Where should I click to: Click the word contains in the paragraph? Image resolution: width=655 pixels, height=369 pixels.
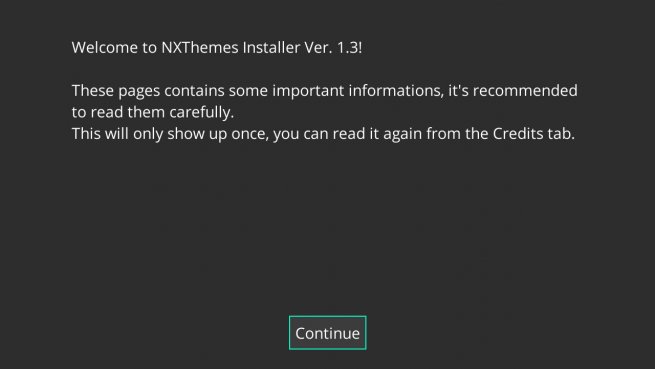click(194, 91)
